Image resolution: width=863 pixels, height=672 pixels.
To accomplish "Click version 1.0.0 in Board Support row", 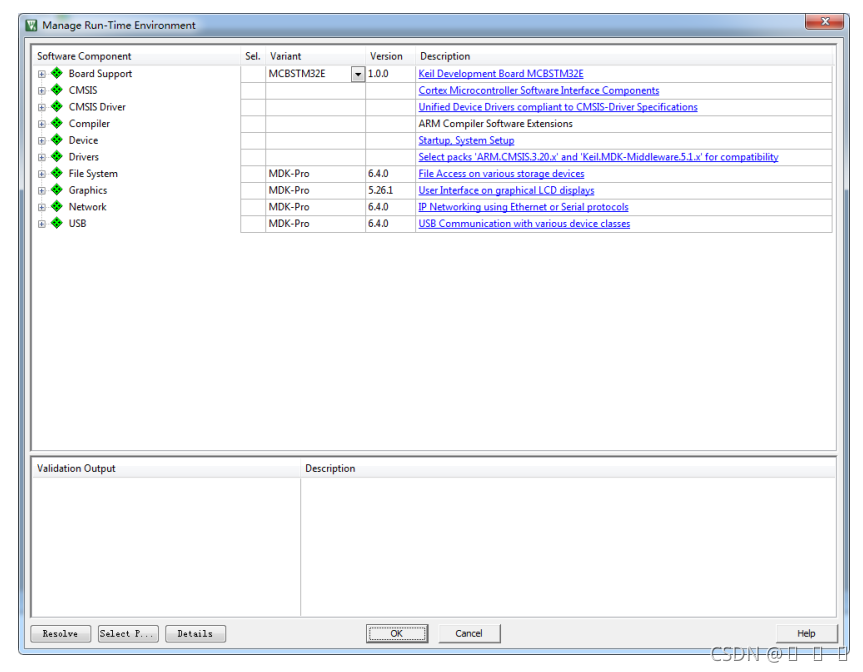I will (x=378, y=74).
